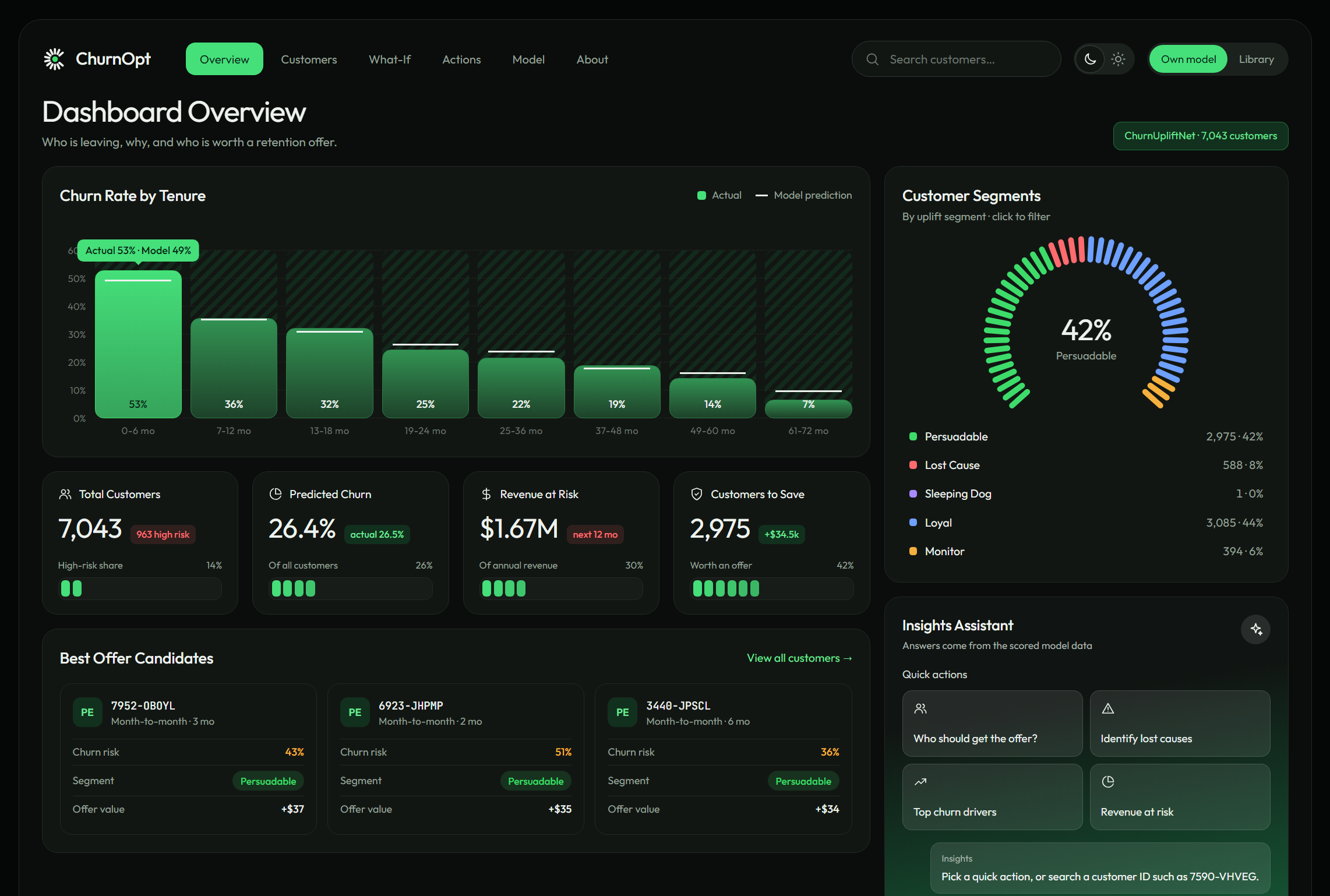Select the Library option
The height and width of the screenshot is (896, 1330).
coord(1256,59)
